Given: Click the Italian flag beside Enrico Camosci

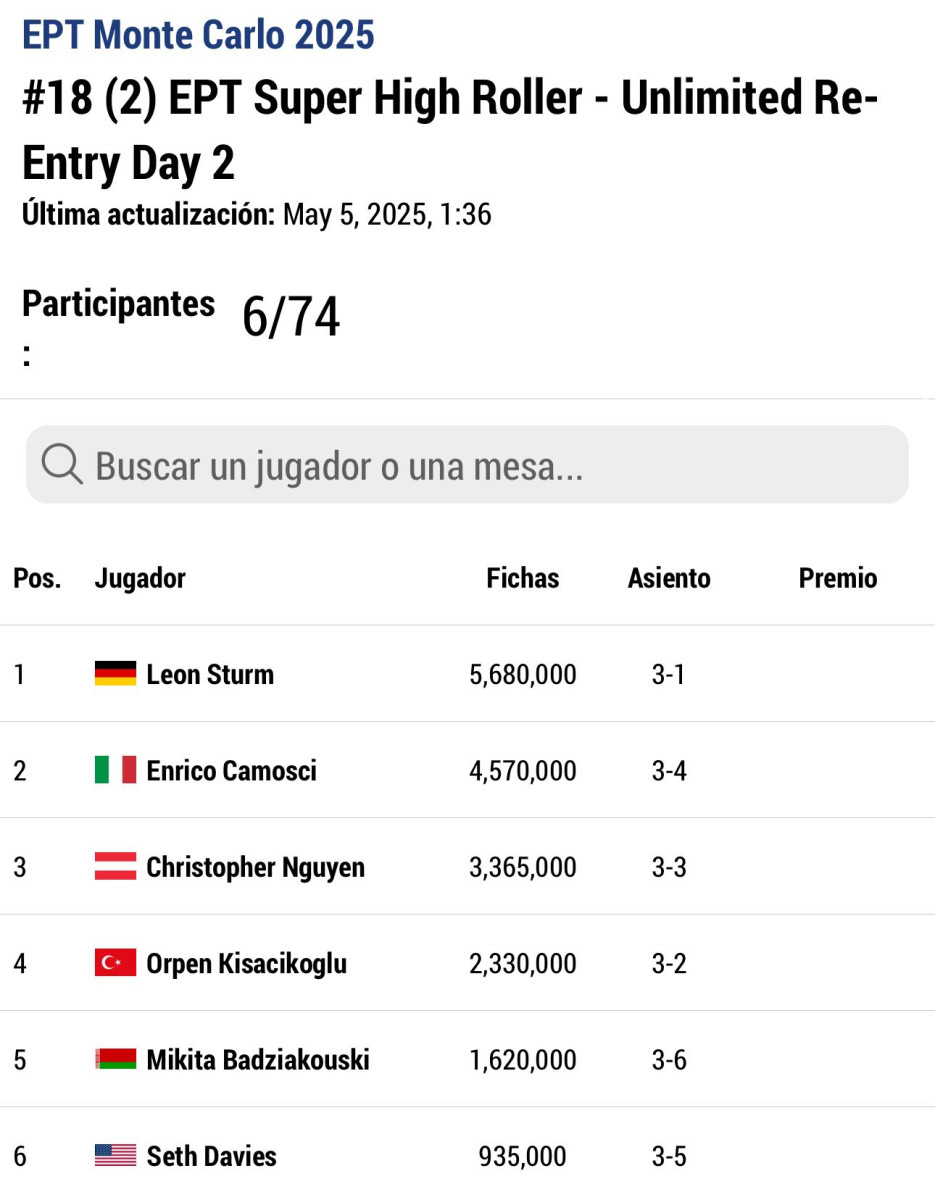Looking at the screenshot, I should 115,770.
